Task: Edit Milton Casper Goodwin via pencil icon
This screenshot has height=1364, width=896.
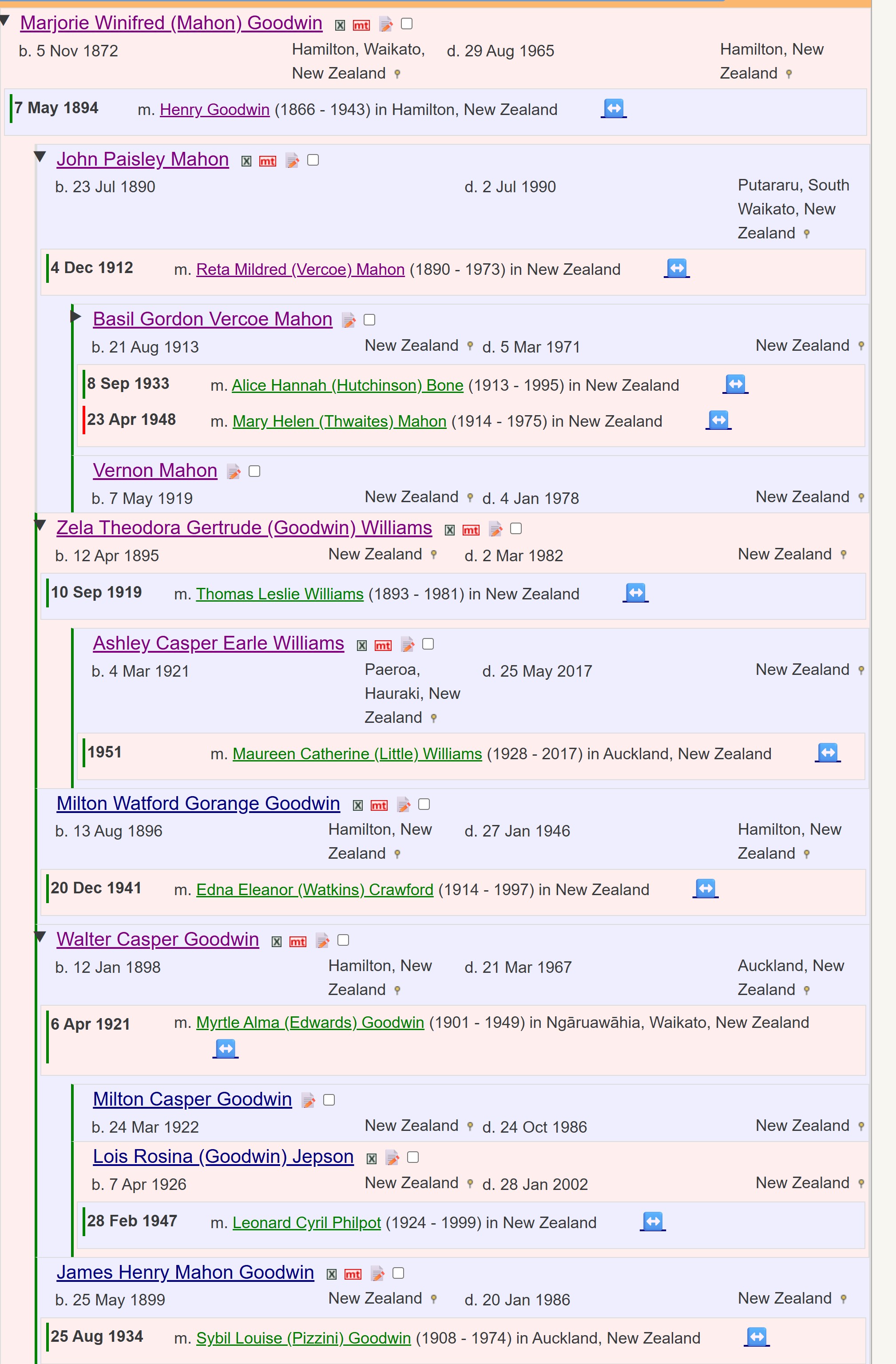Action: (x=309, y=1100)
